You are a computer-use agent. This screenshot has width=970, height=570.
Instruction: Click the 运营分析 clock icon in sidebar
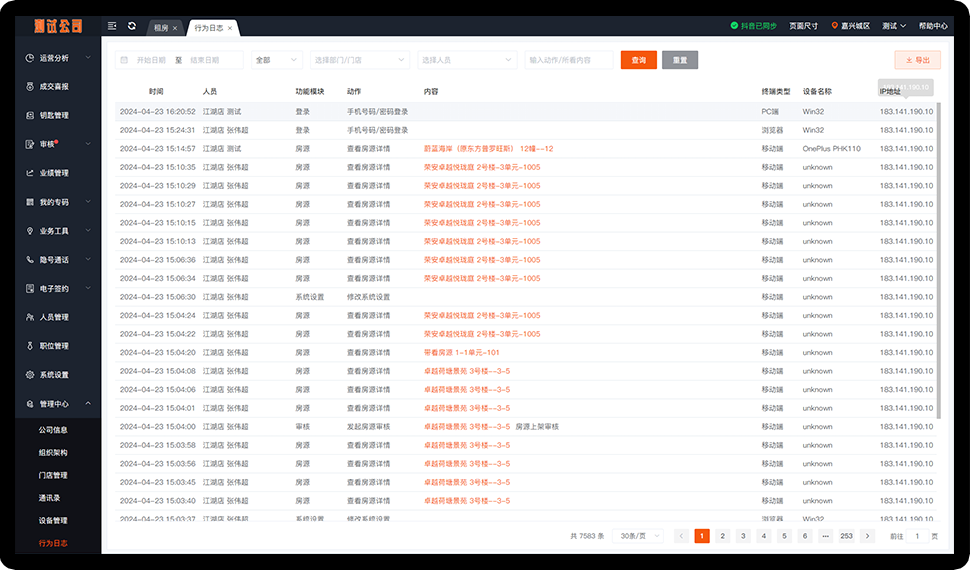[x=30, y=58]
